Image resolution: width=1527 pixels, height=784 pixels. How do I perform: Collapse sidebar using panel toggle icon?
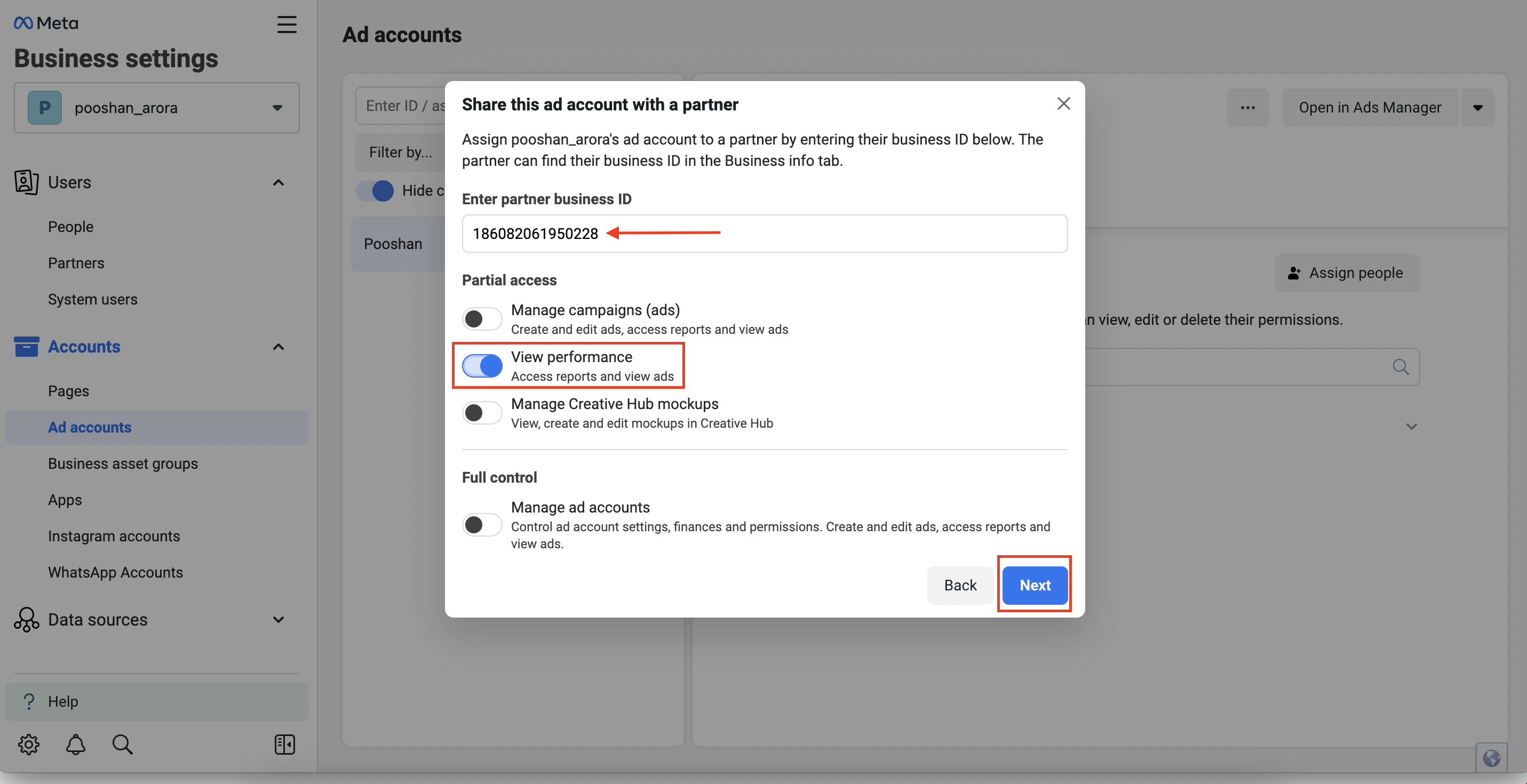point(284,743)
